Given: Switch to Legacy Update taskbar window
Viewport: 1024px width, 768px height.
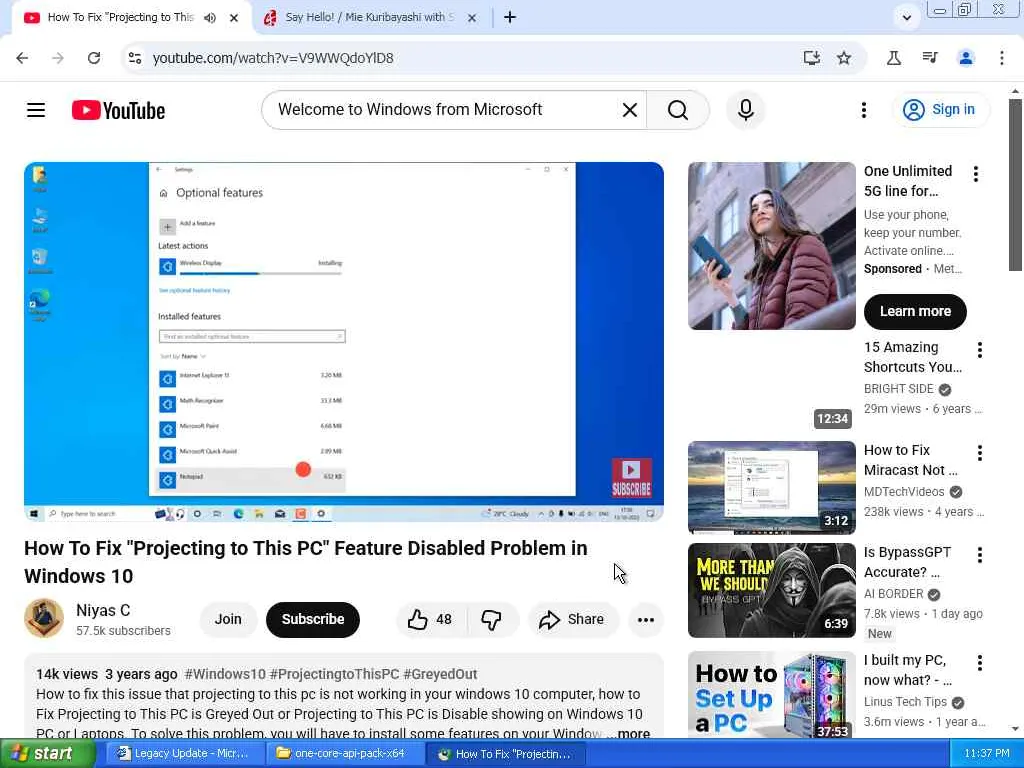Looking at the screenshot, I should [x=185, y=754].
